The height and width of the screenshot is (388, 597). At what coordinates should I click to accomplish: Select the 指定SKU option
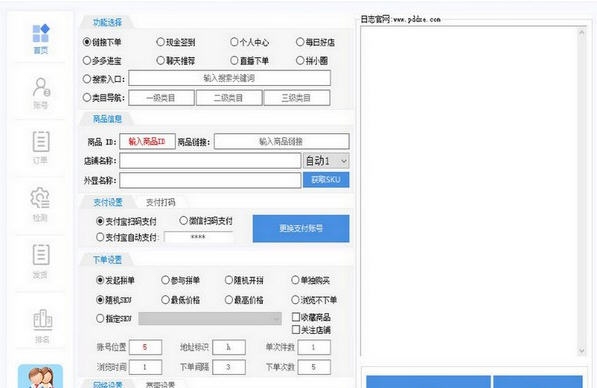[x=114, y=318]
